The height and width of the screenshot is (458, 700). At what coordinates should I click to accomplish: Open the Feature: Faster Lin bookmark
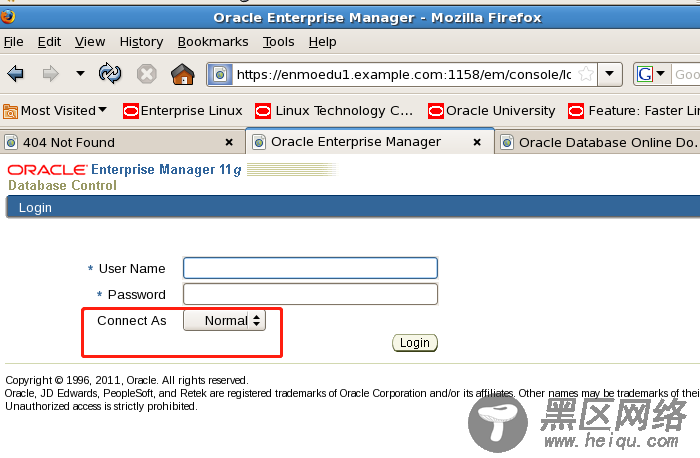pos(633,110)
